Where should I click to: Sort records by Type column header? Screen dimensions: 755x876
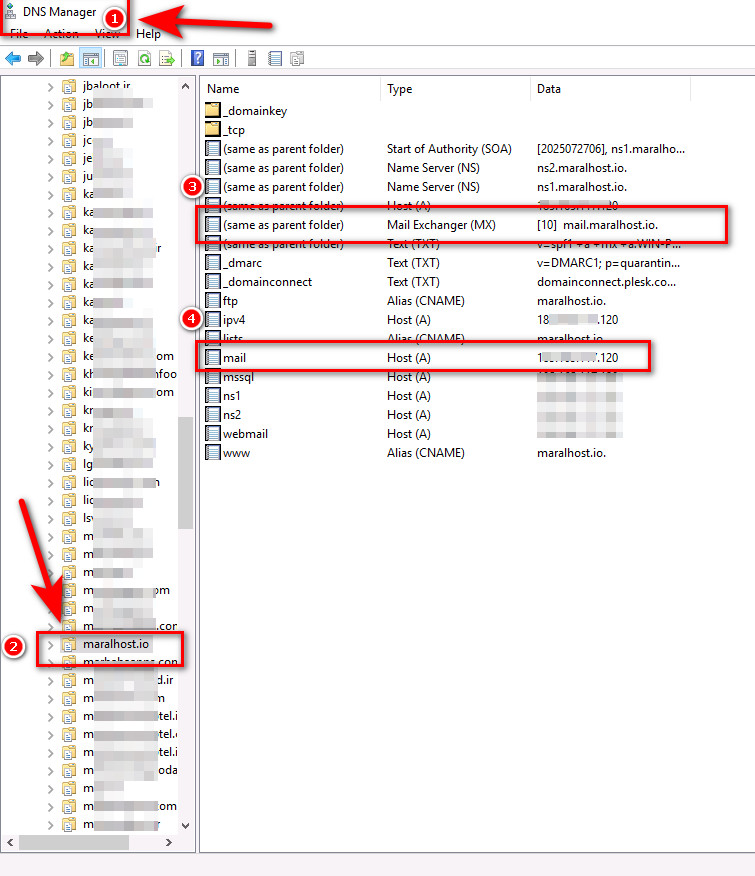coord(400,89)
